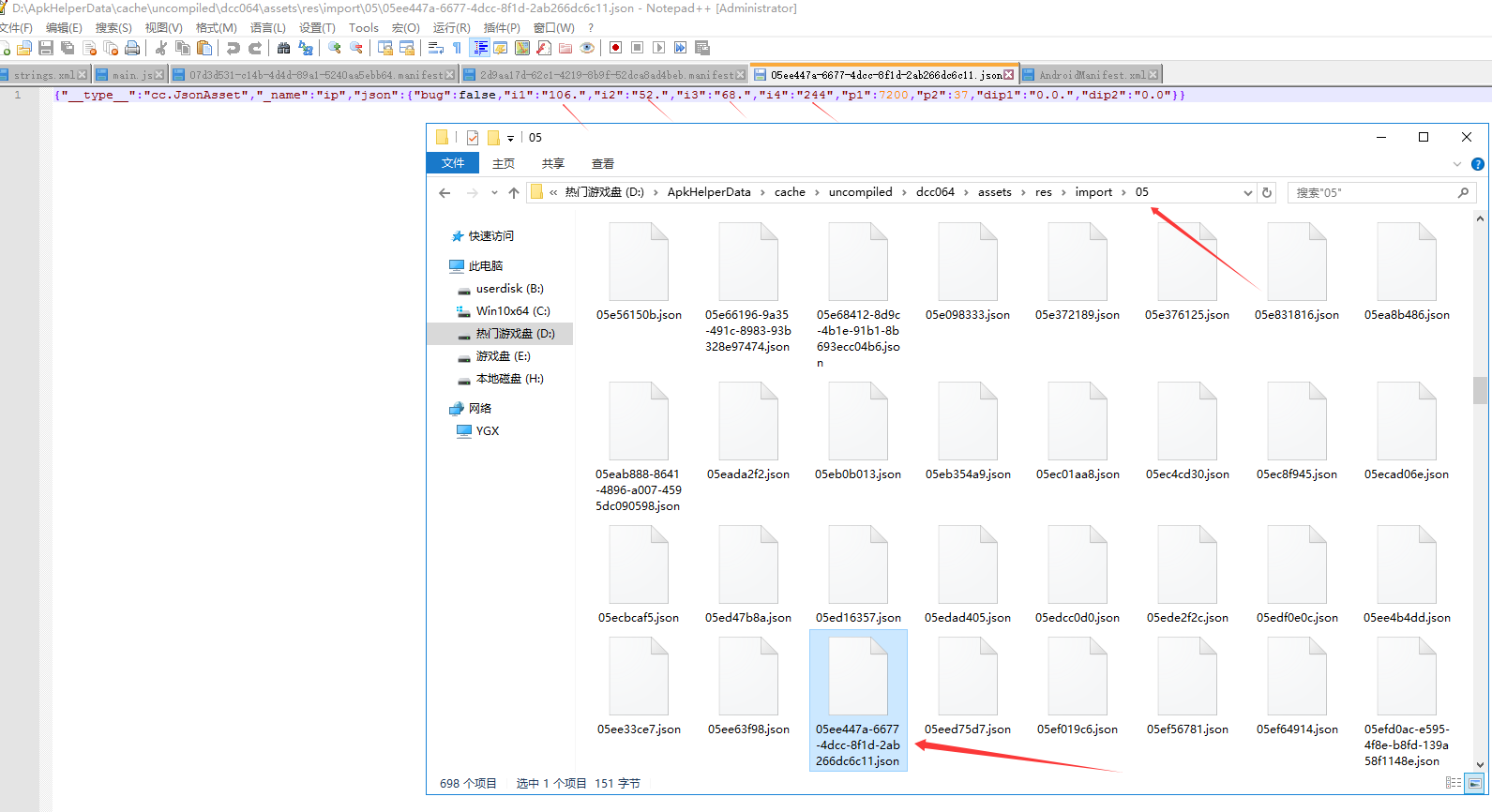The width and height of the screenshot is (1492, 812).
Task: Toggle Word Wrap in the toolbar
Action: pos(436,48)
